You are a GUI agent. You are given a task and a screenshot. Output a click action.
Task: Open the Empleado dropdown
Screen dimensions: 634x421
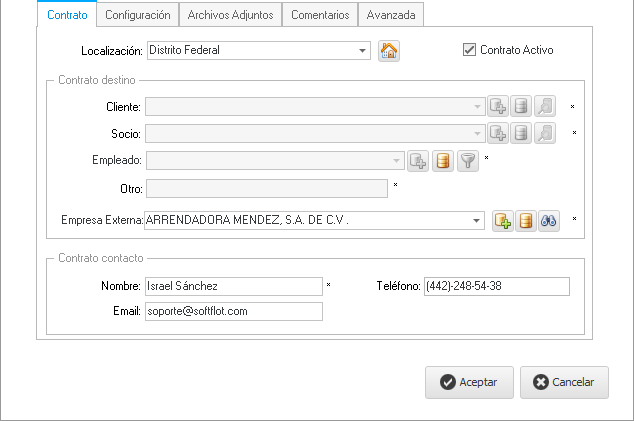click(x=397, y=160)
